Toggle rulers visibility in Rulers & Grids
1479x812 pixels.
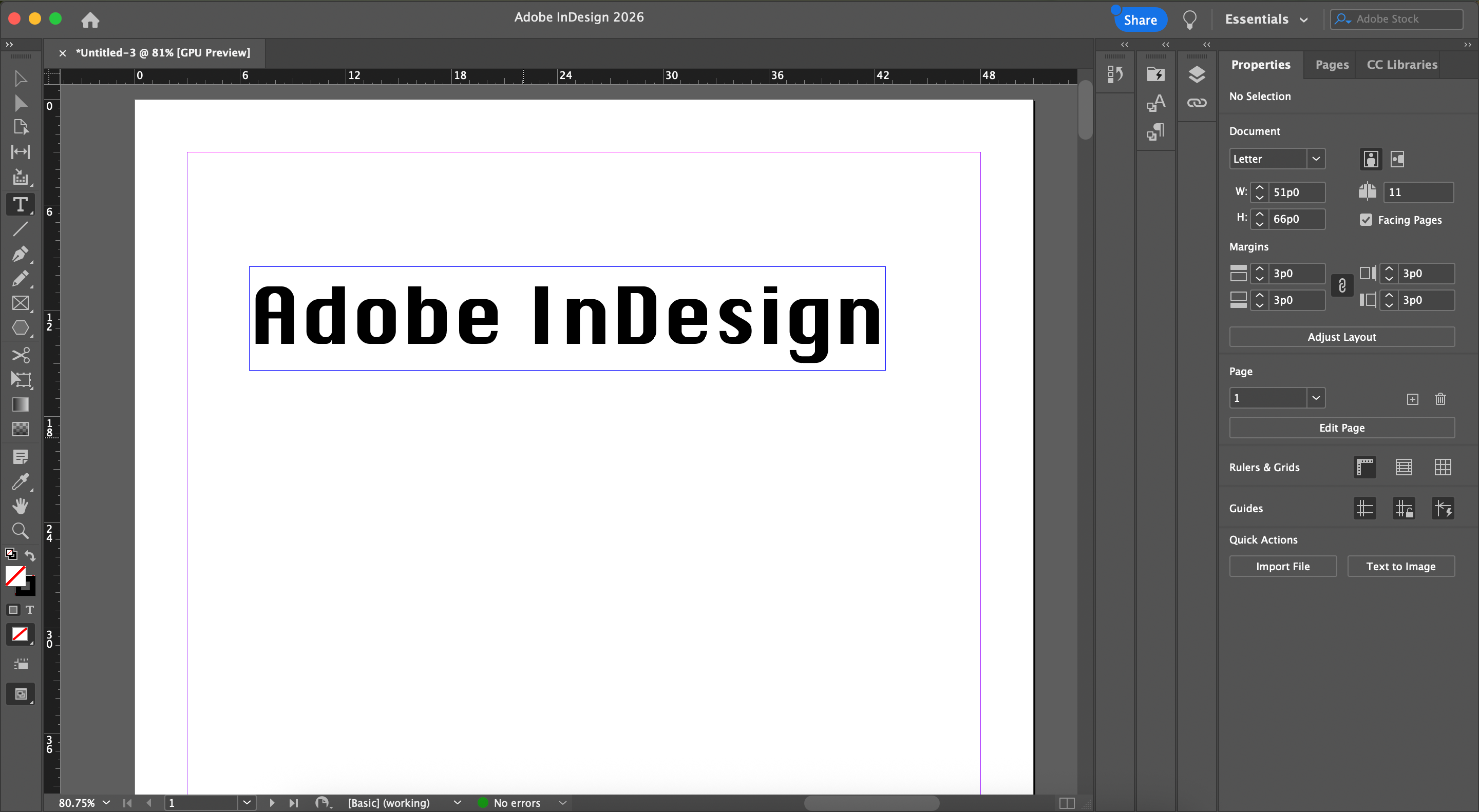[1365, 467]
